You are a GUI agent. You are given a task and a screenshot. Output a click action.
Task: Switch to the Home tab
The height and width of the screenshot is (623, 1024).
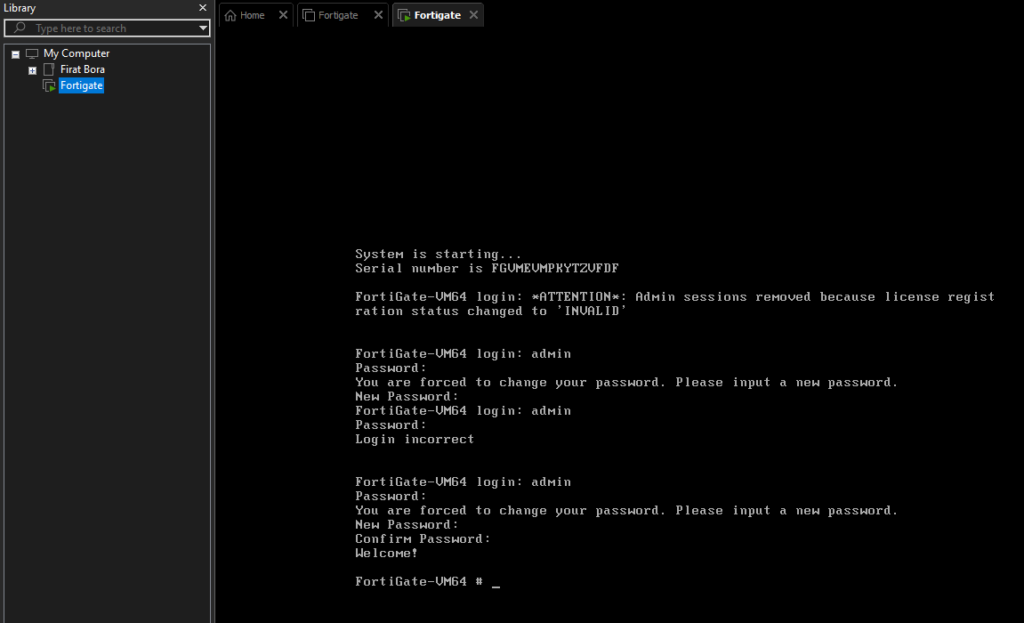pyautogui.click(x=252, y=15)
